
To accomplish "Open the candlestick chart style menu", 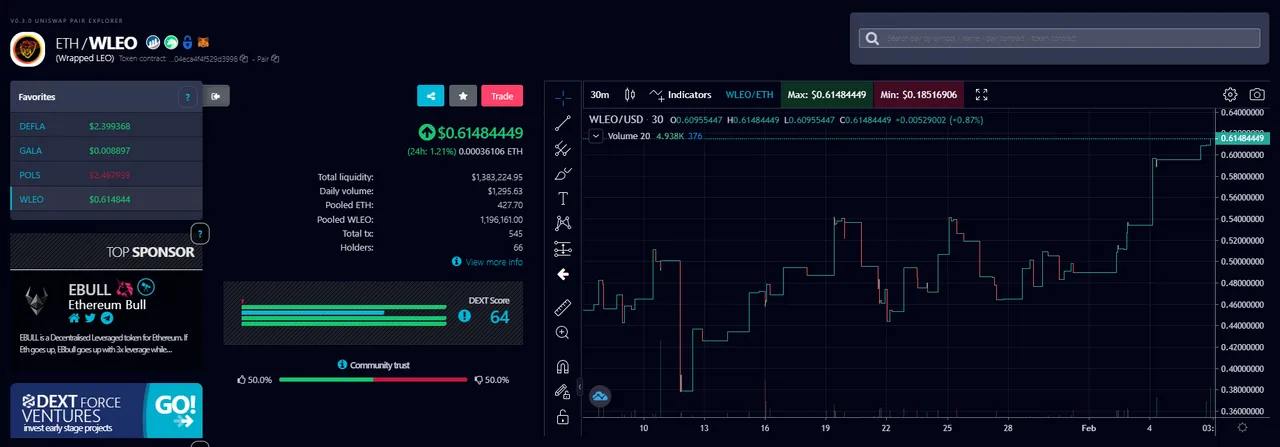I will [629, 95].
